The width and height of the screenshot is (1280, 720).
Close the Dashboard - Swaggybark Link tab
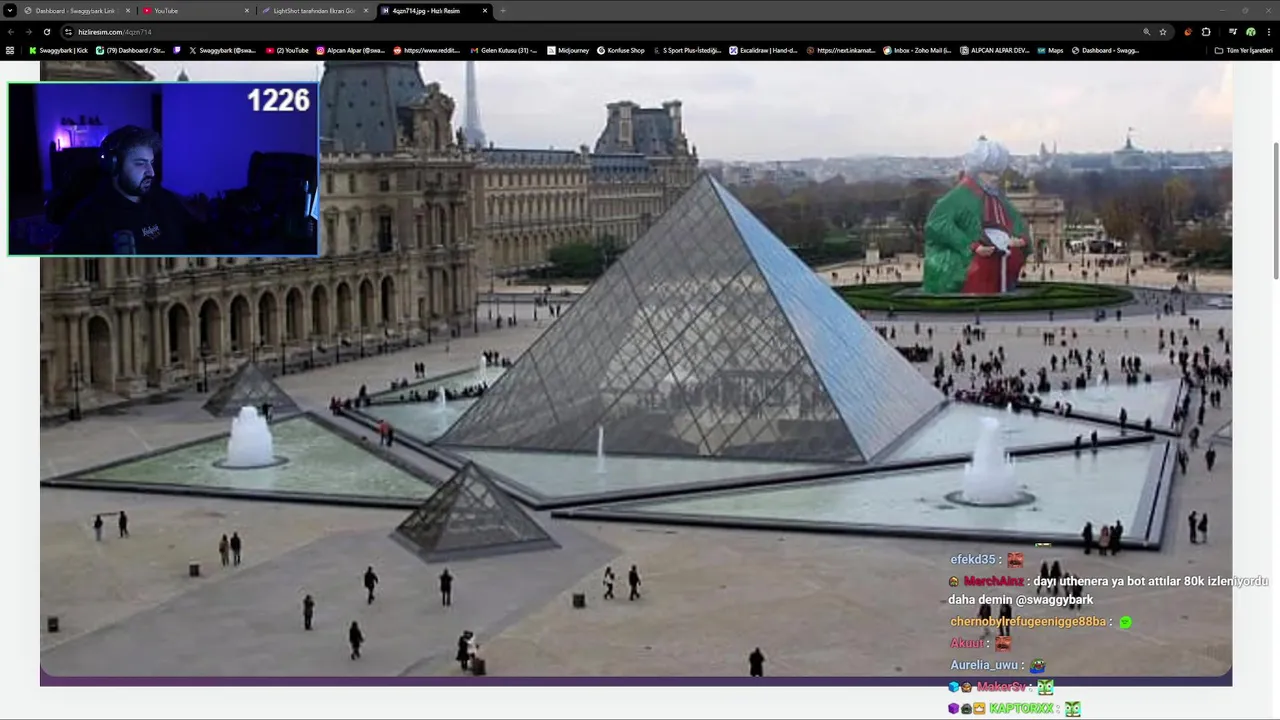tap(127, 11)
